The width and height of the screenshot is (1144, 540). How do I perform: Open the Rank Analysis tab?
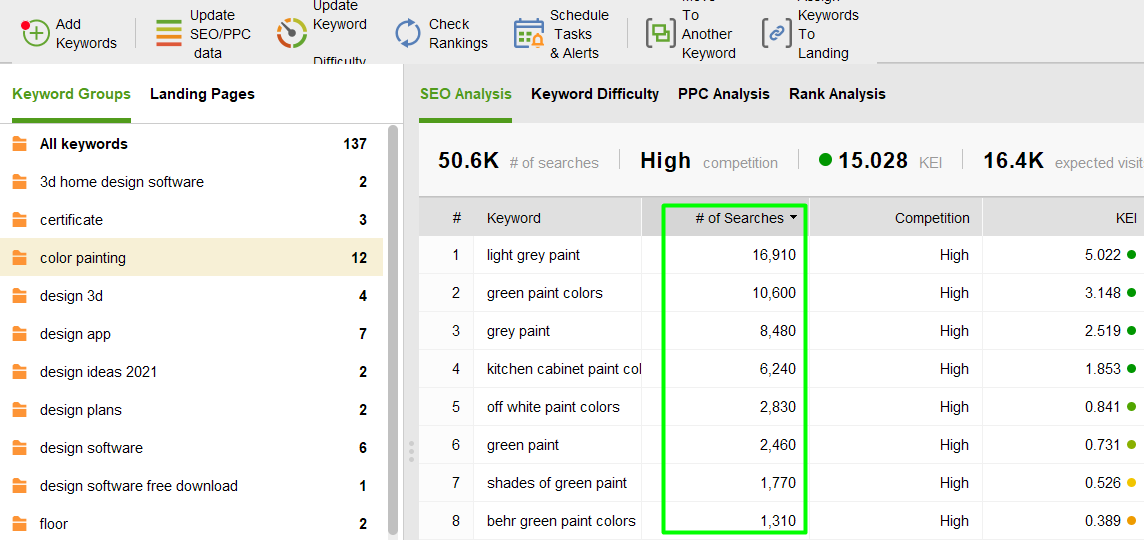coord(837,94)
